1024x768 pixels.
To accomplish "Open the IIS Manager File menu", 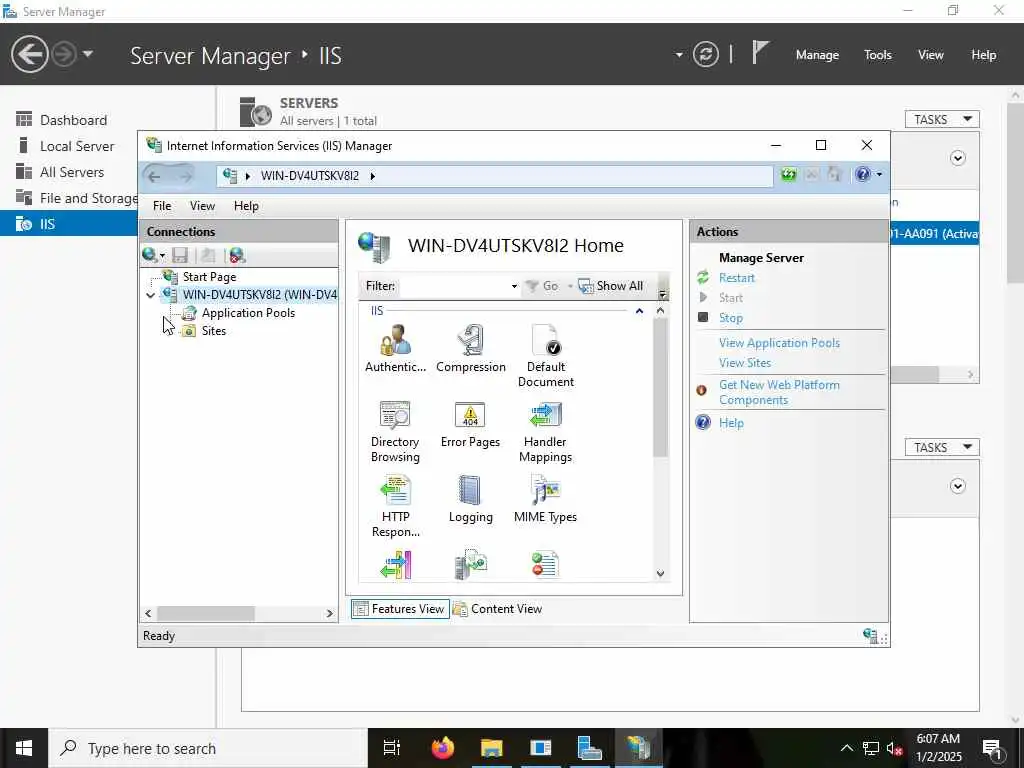I will pos(162,206).
